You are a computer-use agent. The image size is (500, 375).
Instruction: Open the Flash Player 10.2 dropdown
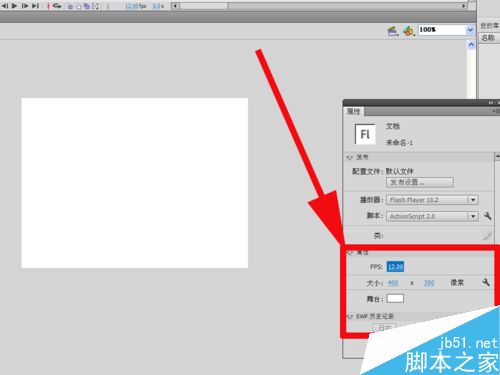432,200
